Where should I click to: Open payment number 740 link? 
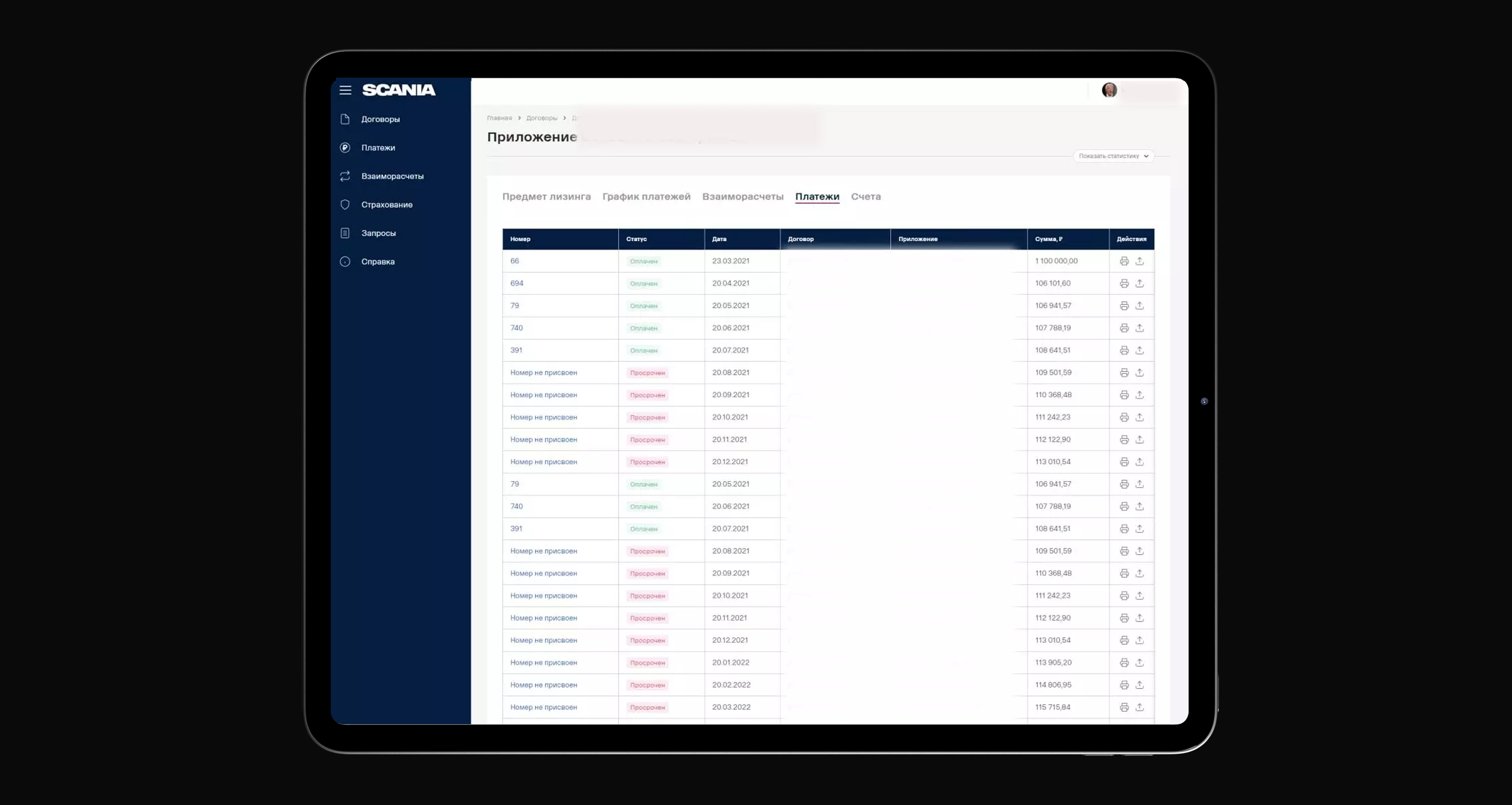tap(516, 328)
